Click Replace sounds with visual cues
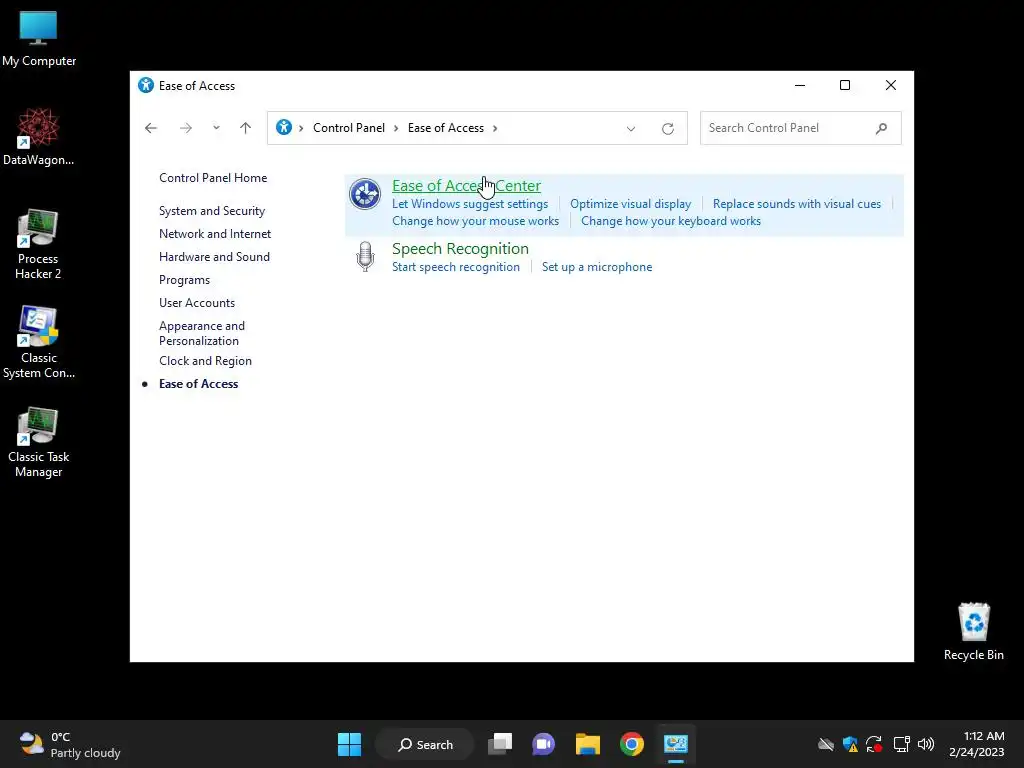This screenshot has height=768, width=1024. (797, 204)
